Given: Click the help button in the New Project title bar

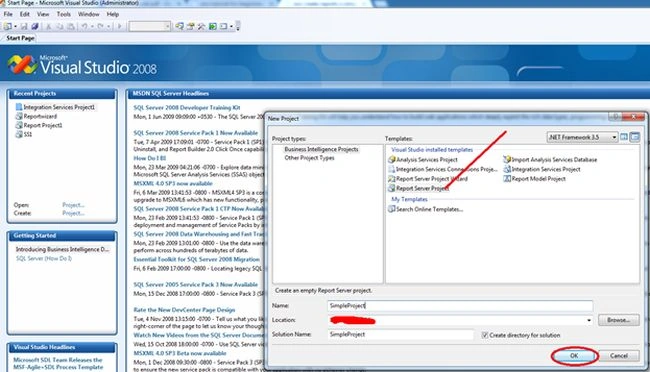Looking at the screenshot, I should tap(616, 117).
